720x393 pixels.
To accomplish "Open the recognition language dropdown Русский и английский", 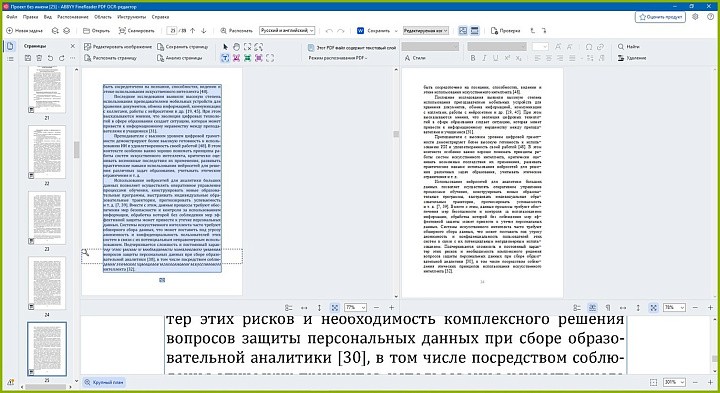I will (x=287, y=30).
